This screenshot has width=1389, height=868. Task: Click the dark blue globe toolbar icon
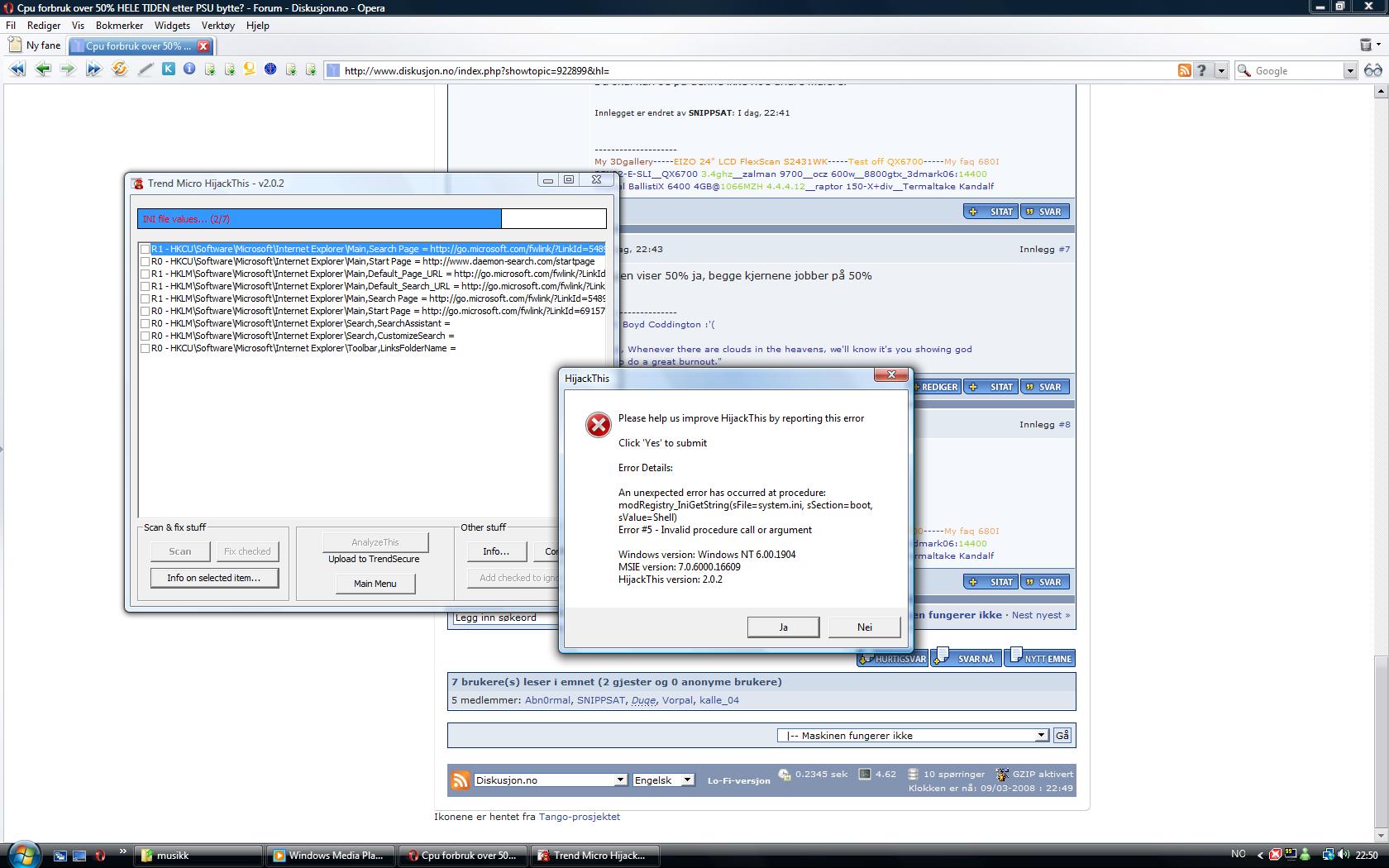(x=270, y=69)
